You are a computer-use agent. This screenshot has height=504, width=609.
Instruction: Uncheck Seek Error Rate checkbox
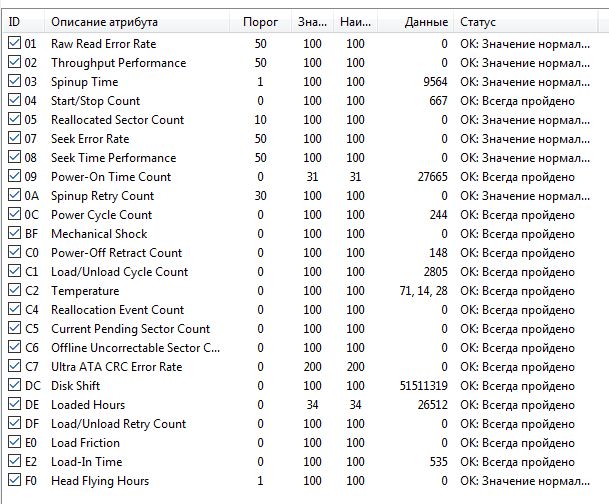pyautogui.click(x=14, y=138)
